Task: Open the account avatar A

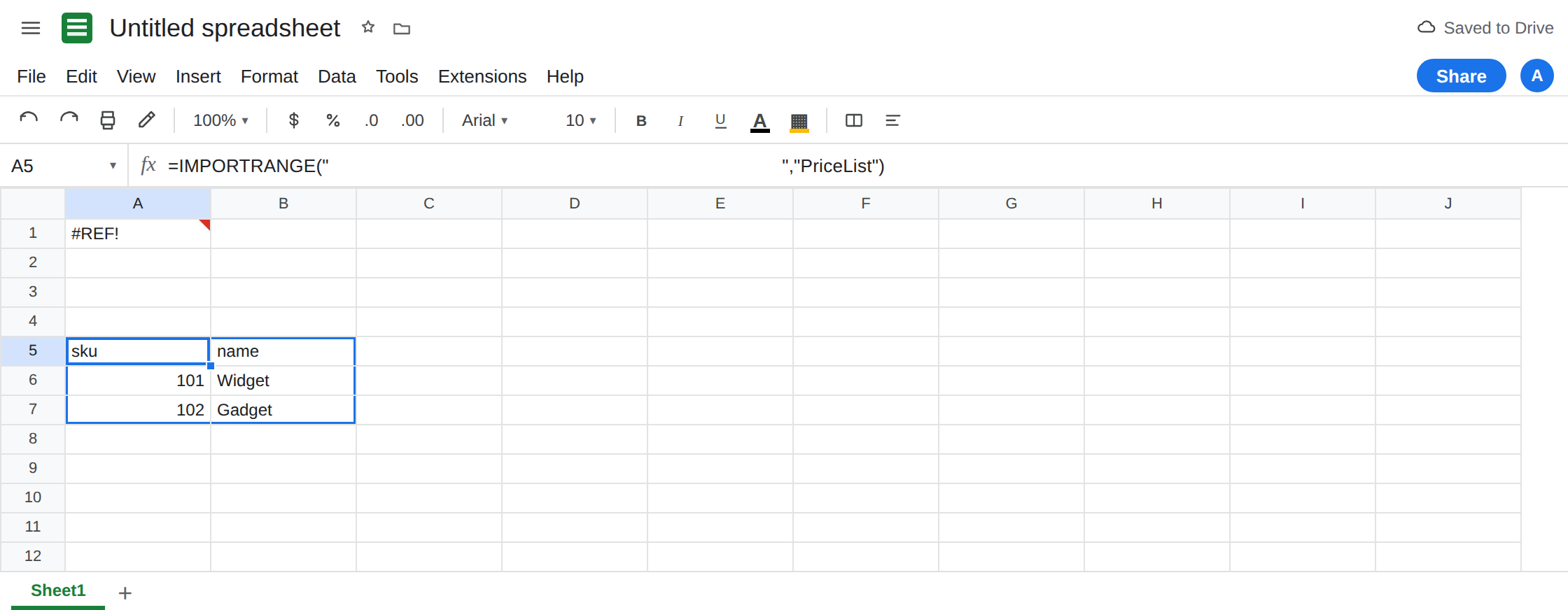Action: [x=1537, y=76]
